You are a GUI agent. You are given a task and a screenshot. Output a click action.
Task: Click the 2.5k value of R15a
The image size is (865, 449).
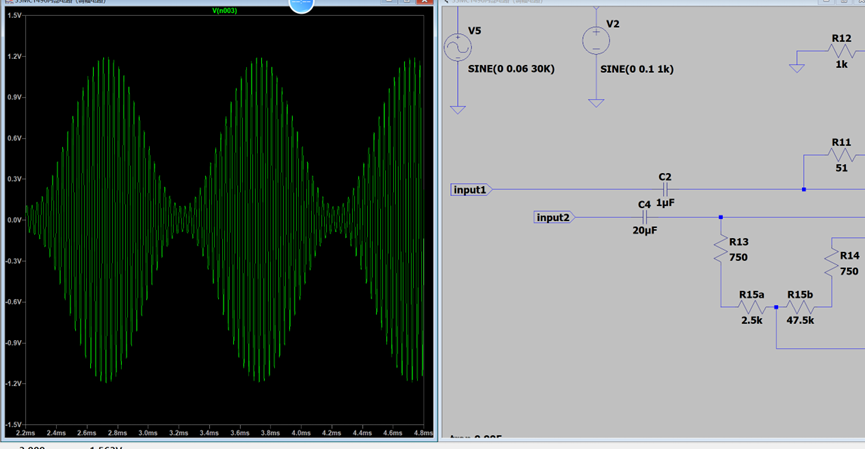(x=751, y=320)
